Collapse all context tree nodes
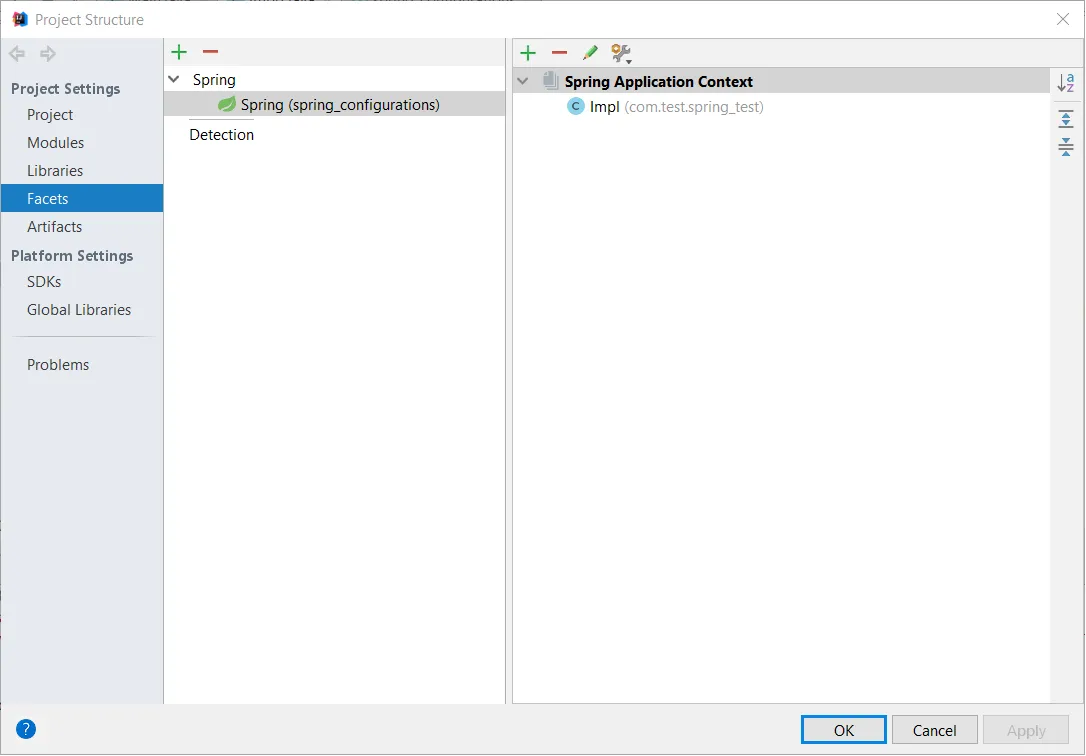Image resolution: width=1086 pixels, height=756 pixels. [x=1066, y=146]
